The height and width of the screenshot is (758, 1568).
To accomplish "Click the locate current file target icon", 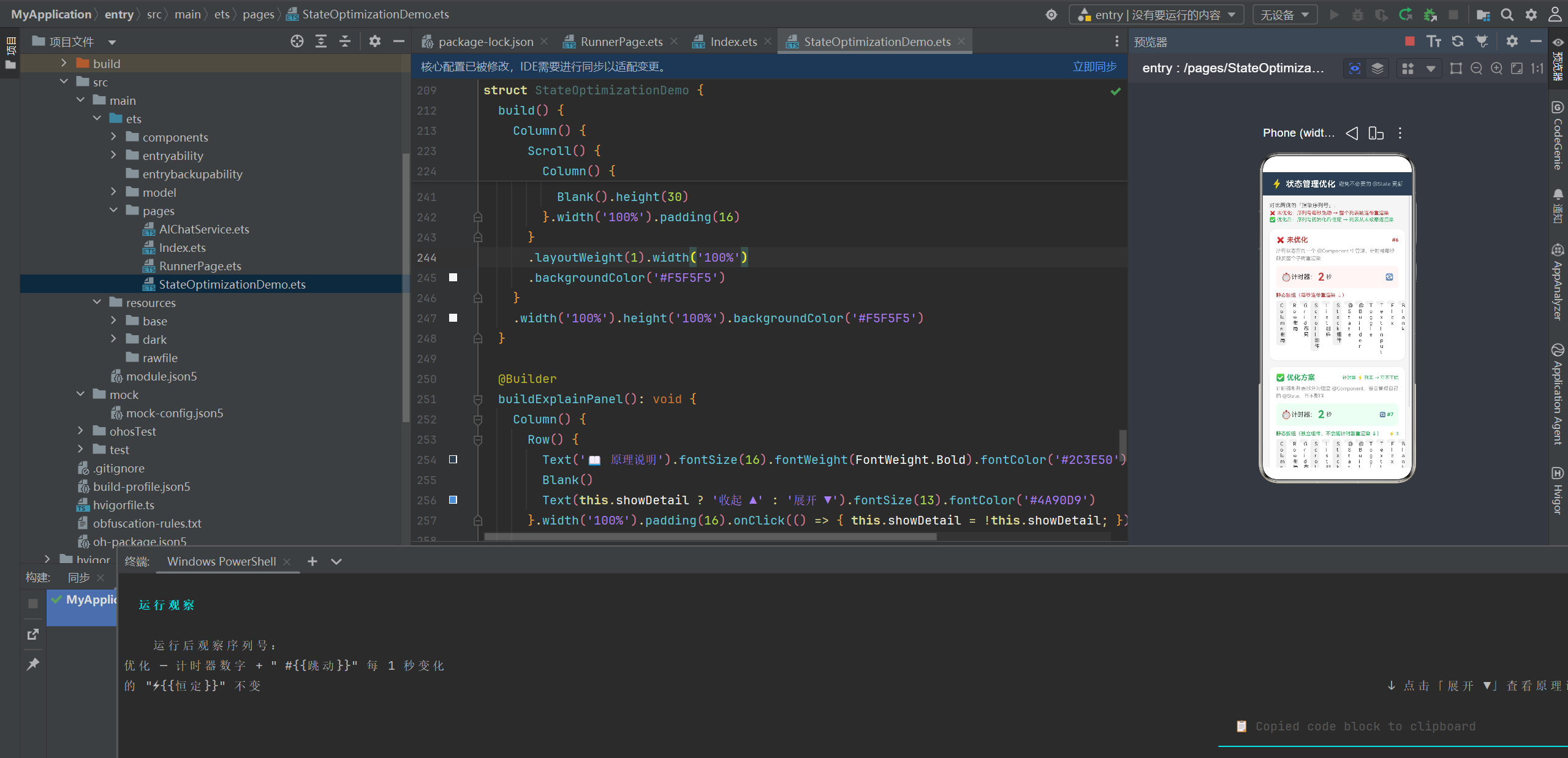I will point(297,41).
